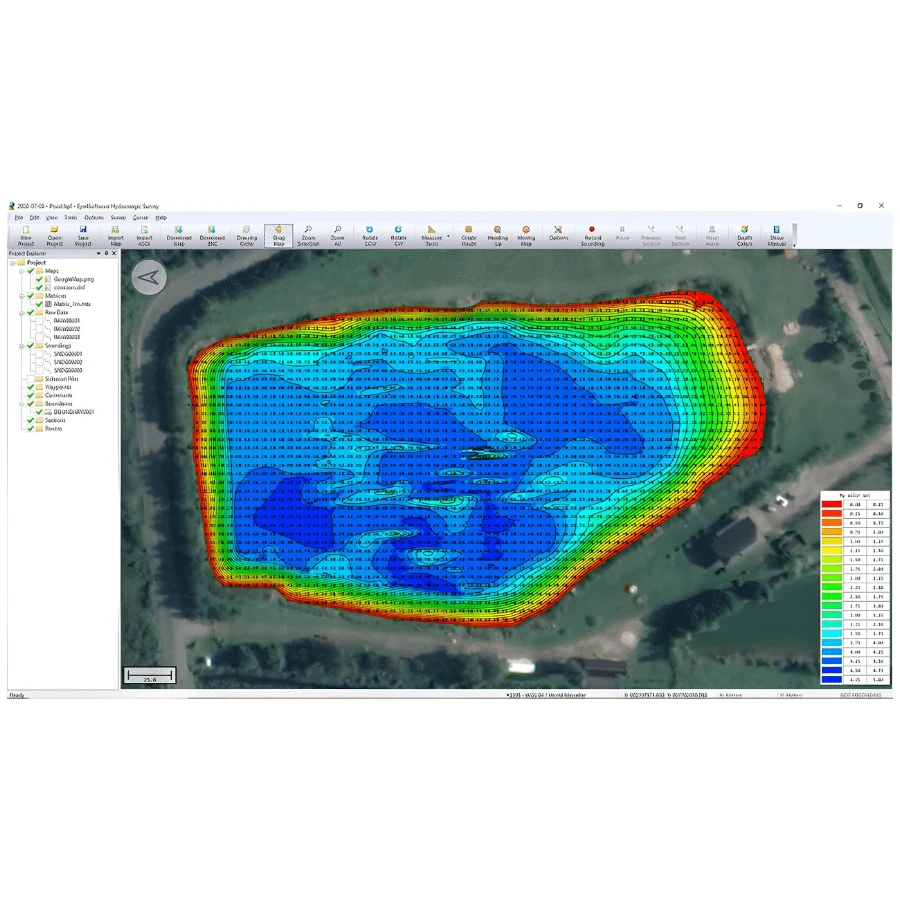
Task: Open the Options menu
Action: click(94, 218)
